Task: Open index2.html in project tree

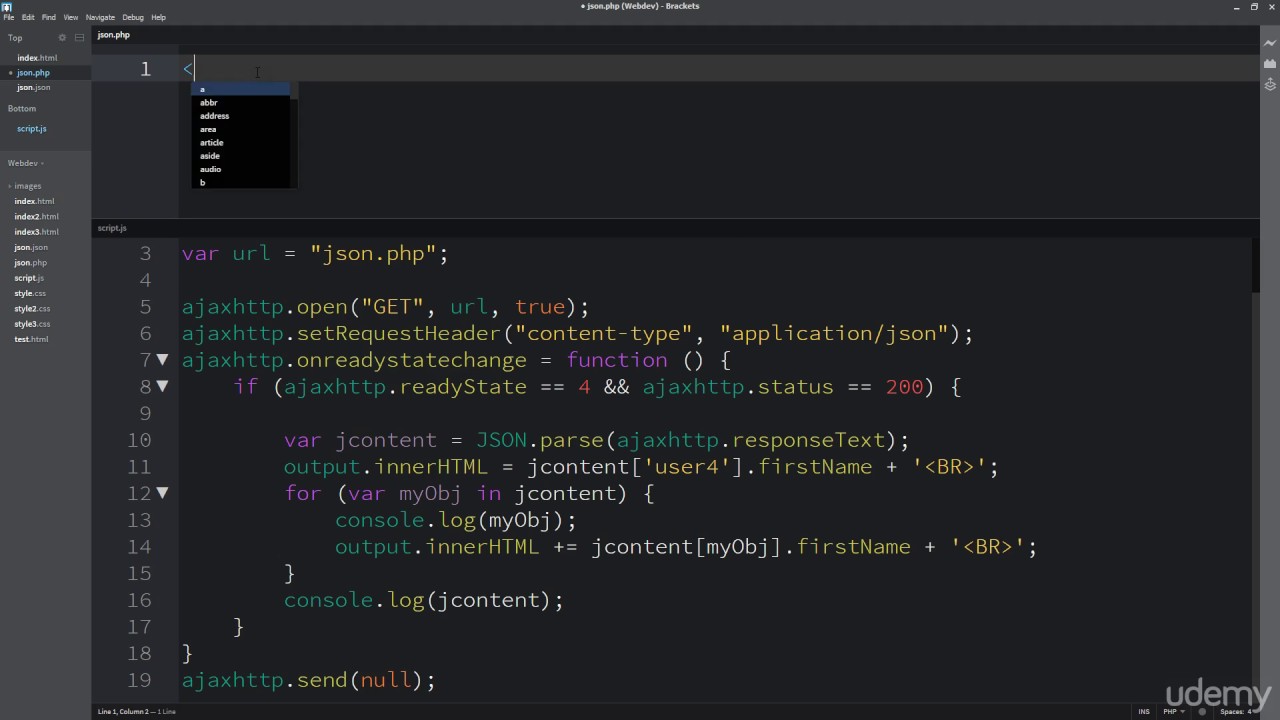Action: pyautogui.click(x=36, y=217)
